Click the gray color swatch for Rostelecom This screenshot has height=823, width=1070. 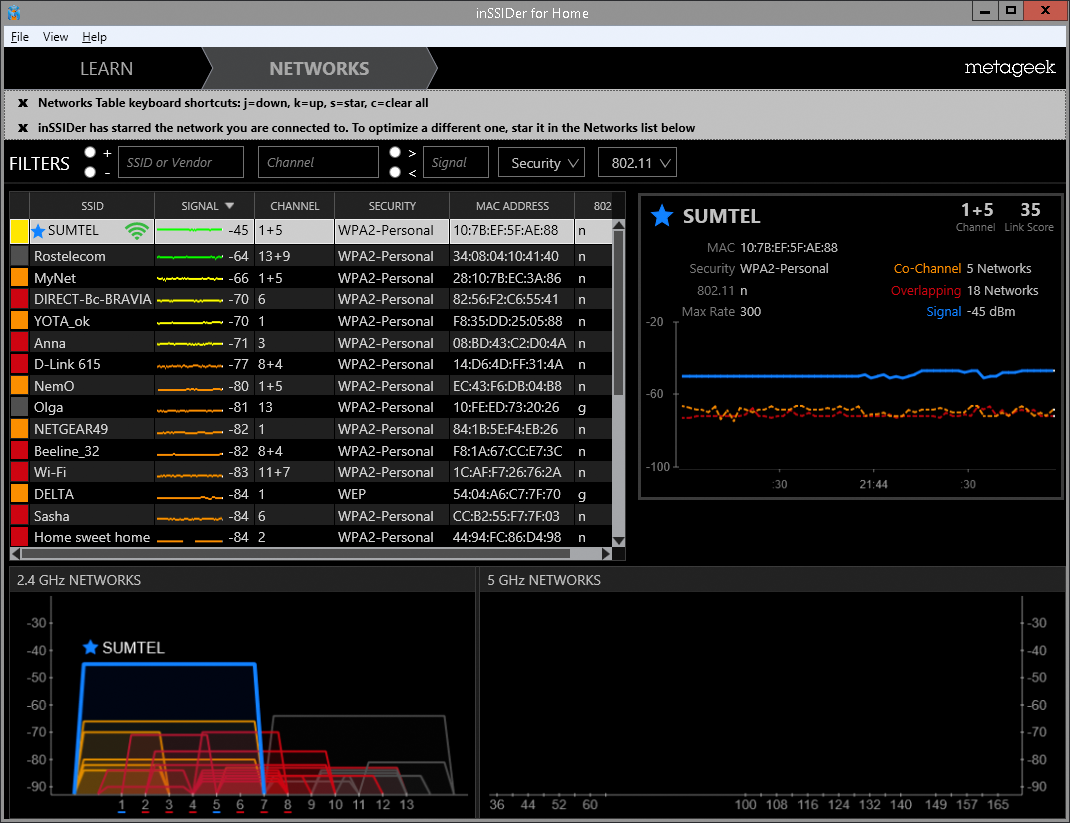click(20, 256)
